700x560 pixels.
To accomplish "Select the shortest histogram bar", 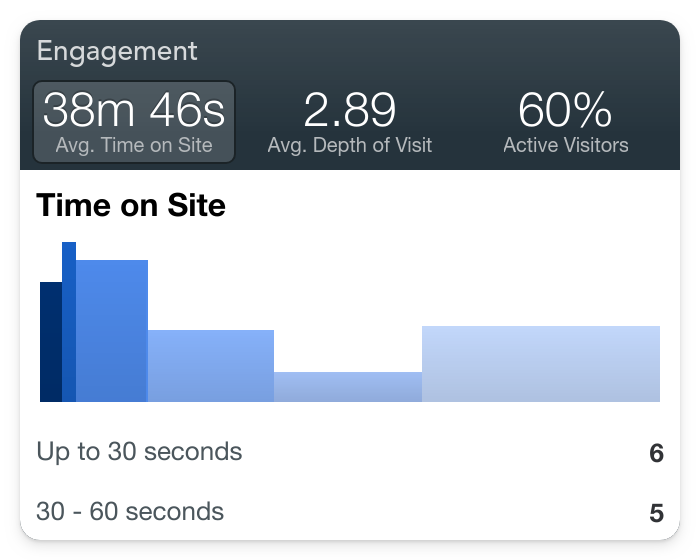I will tap(348, 387).
